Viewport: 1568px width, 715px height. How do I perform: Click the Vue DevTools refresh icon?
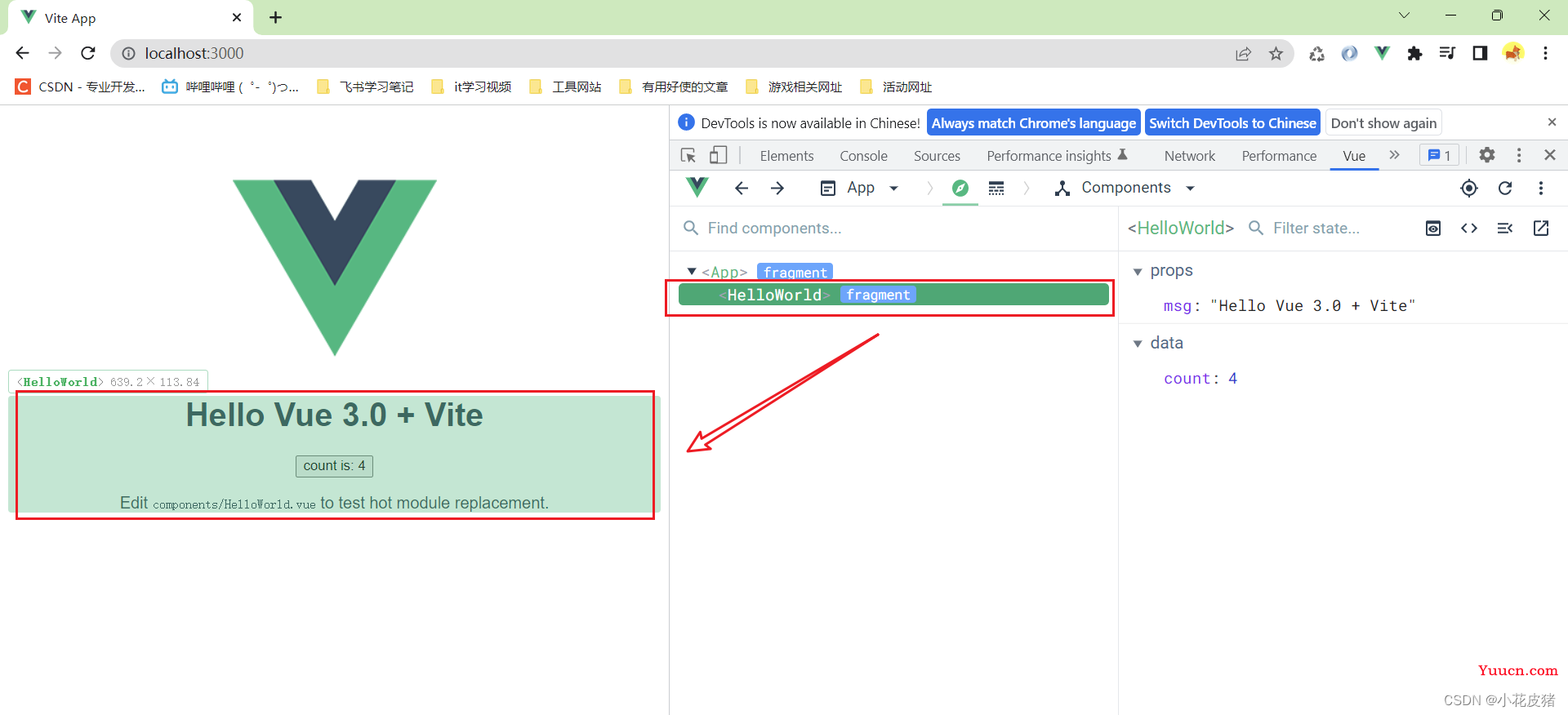coord(1505,189)
